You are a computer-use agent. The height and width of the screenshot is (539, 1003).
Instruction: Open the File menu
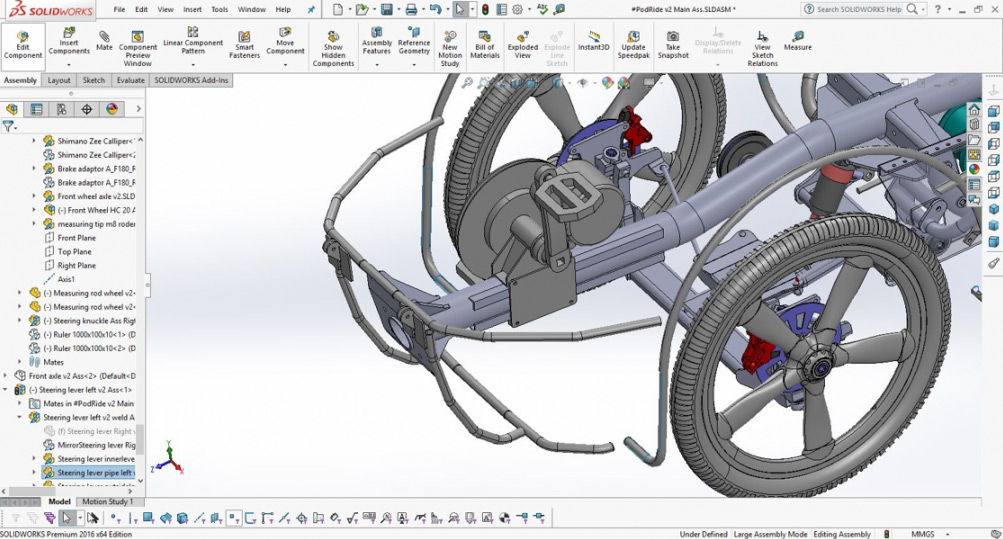click(x=119, y=10)
